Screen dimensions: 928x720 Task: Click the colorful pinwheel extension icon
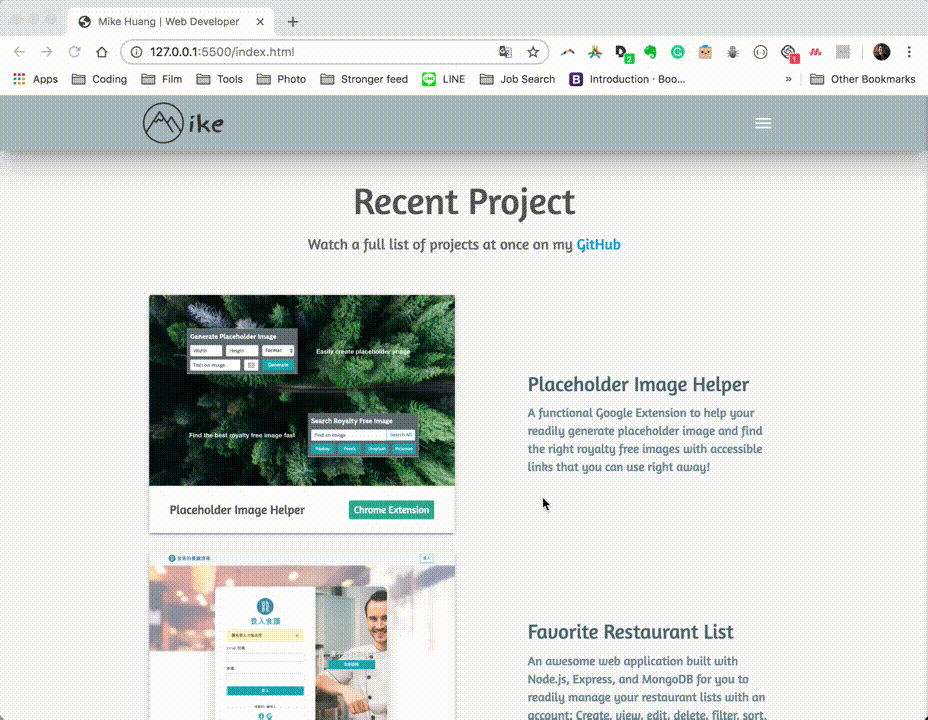click(595, 52)
